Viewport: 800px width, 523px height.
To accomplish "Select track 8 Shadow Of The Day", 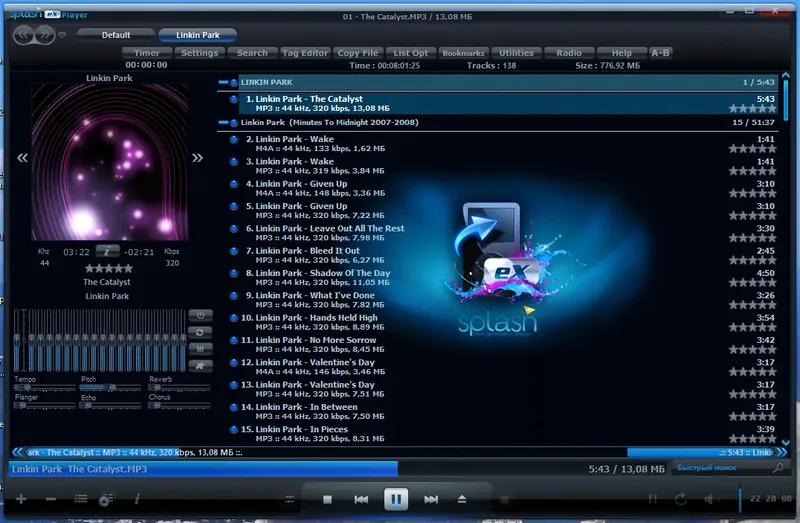I will pos(508,278).
